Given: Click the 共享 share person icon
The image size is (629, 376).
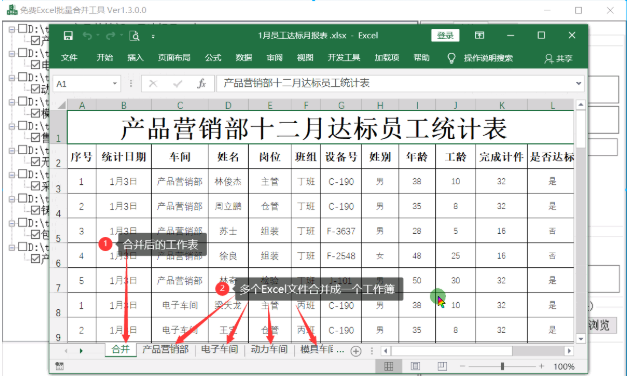Looking at the screenshot, I should coord(548,59).
